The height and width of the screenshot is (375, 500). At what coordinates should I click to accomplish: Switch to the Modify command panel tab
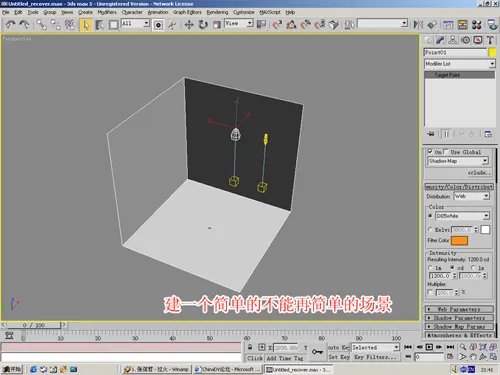[x=440, y=40]
